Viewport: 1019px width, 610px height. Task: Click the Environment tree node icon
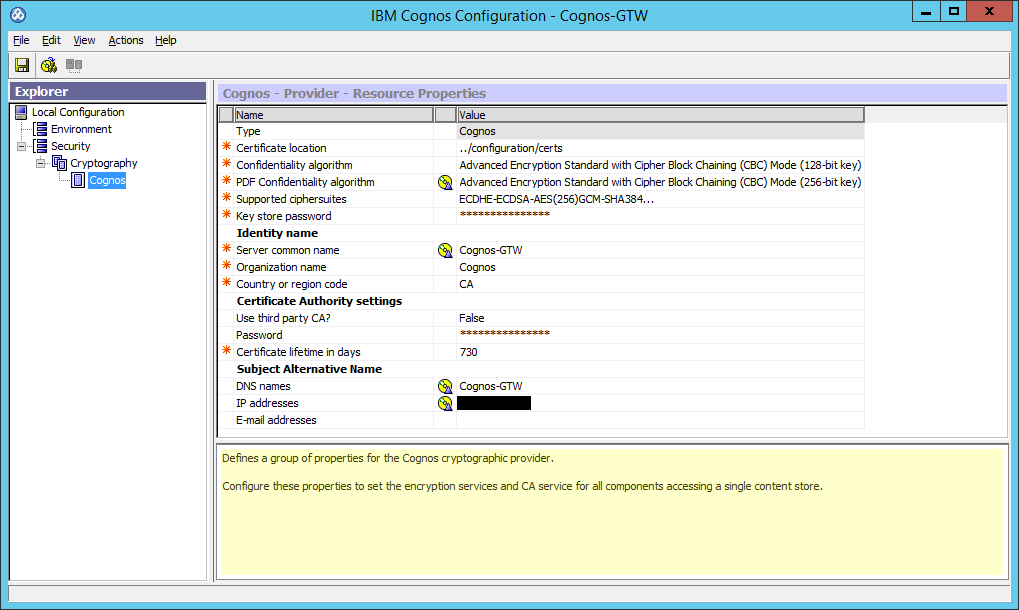[40, 129]
